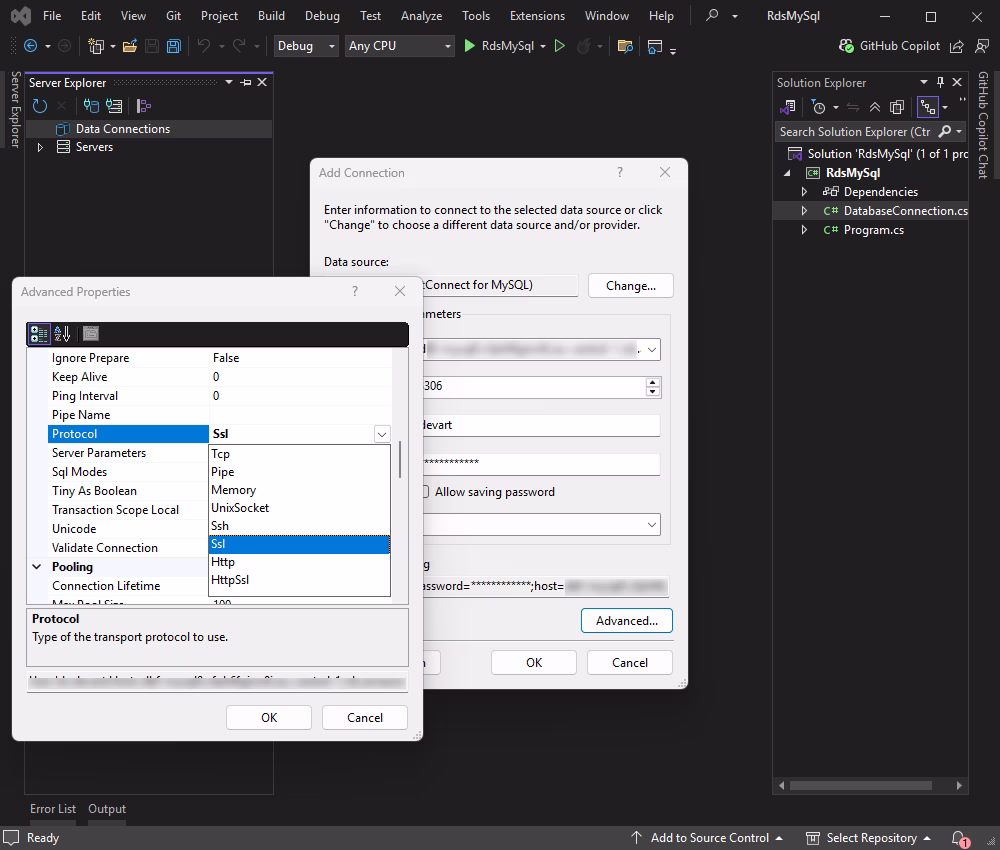The width and height of the screenshot is (1000, 850).
Task: Open the Debug menu
Action: pos(322,15)
